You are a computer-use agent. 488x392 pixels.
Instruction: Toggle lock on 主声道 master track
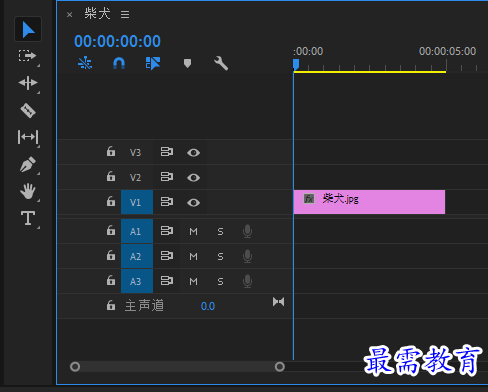(111, 305)
